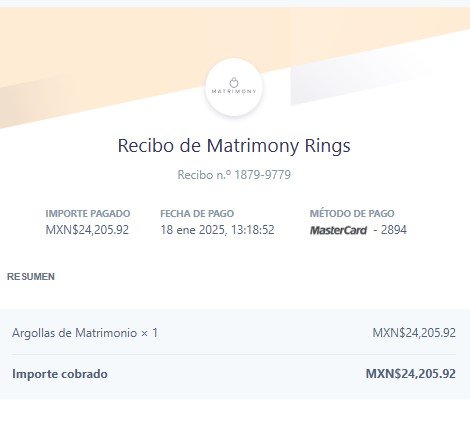Image resolution: width=470 pixels, height=427 pixels.
Task: Click the MÉTODO DE PAGO label
Action: pyautogui.click(x=352, y=213)
